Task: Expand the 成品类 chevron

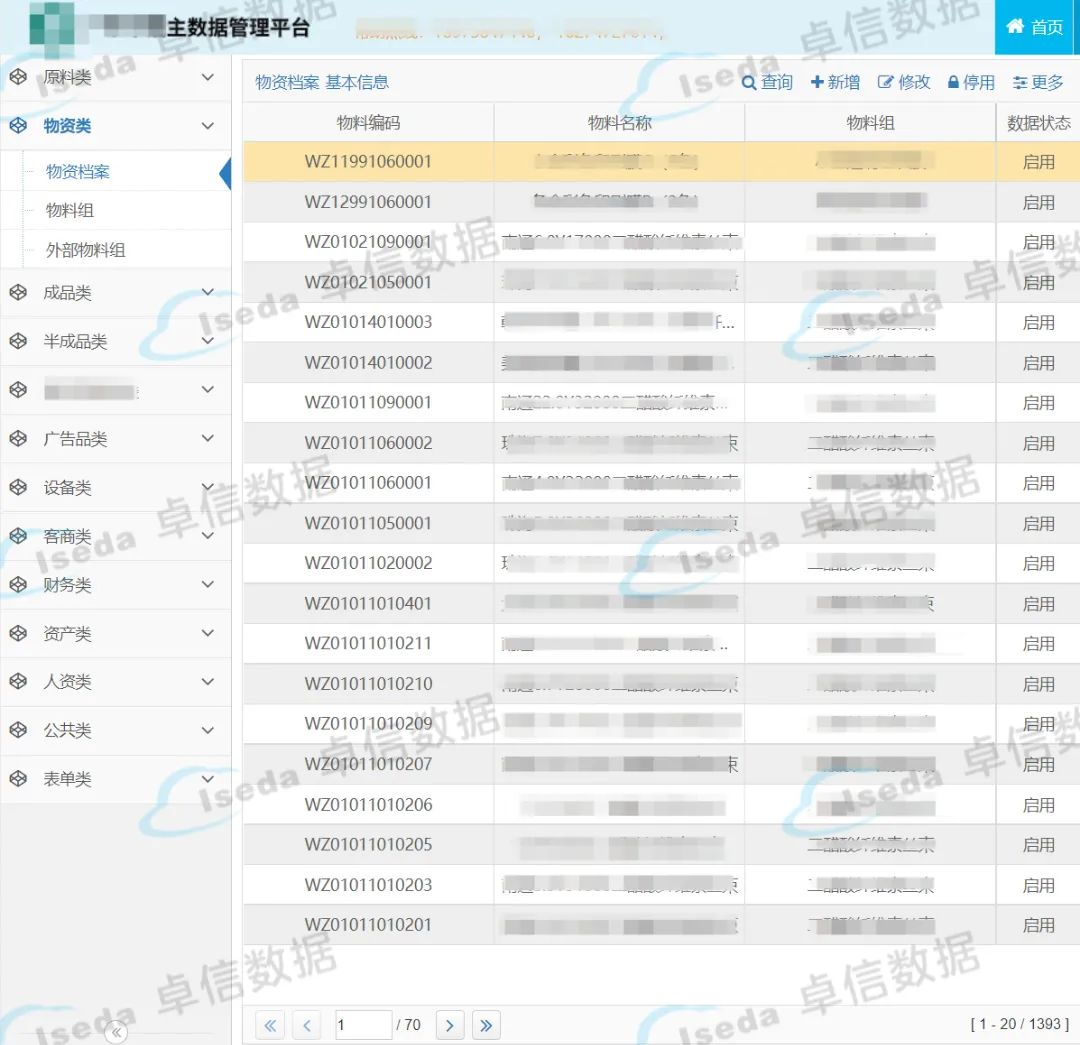Action: tap(208, 293)
